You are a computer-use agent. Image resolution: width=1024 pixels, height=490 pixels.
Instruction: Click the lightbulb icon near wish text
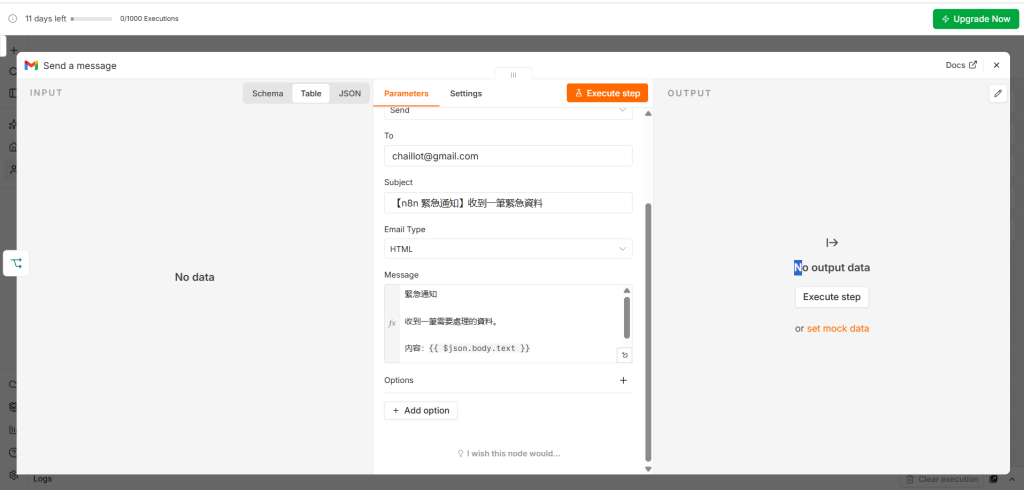pyautogui.click(x=460, y=453)
